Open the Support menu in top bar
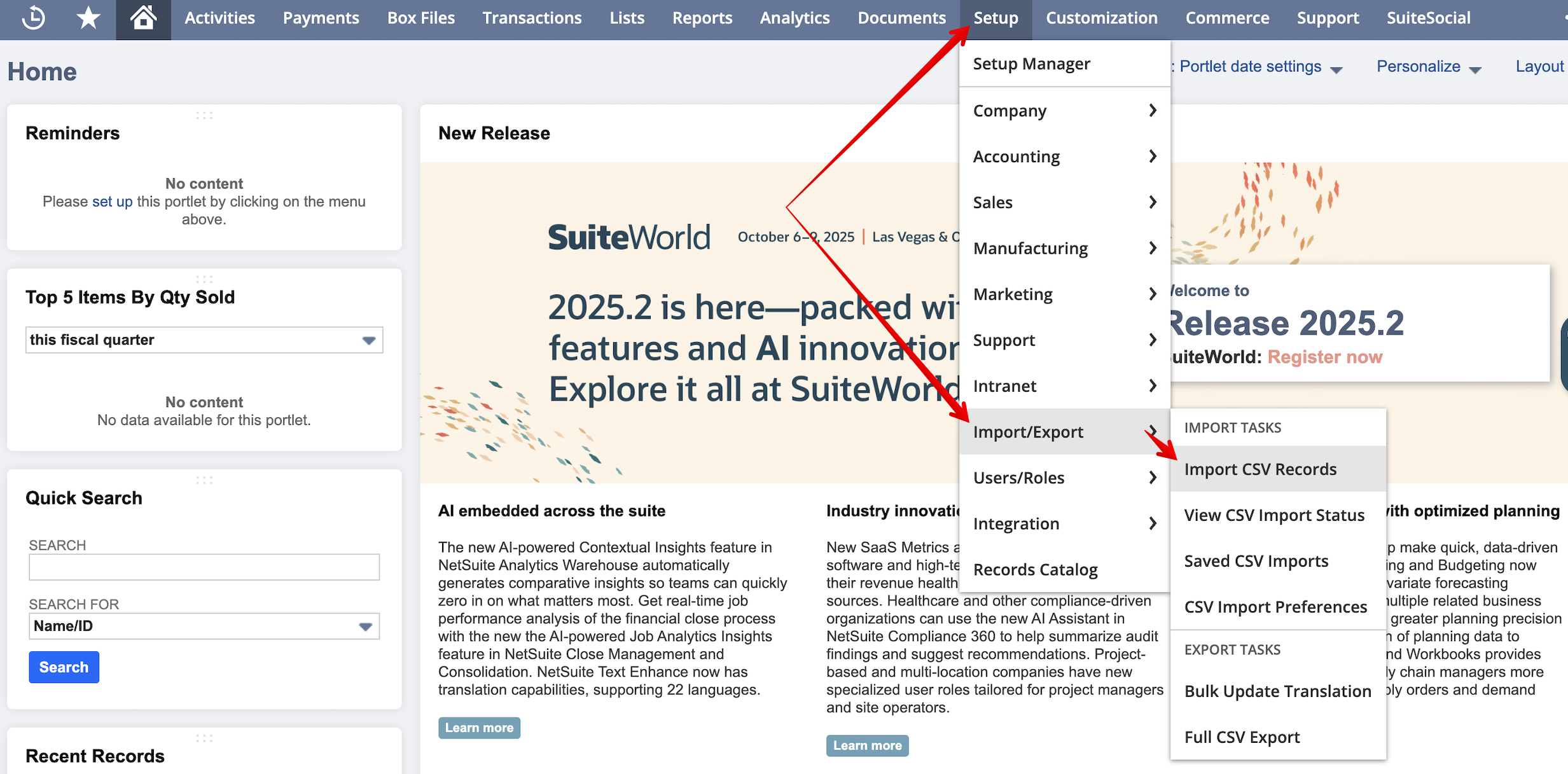The width and height of the screenshot is (1568, 774). 1328,18
